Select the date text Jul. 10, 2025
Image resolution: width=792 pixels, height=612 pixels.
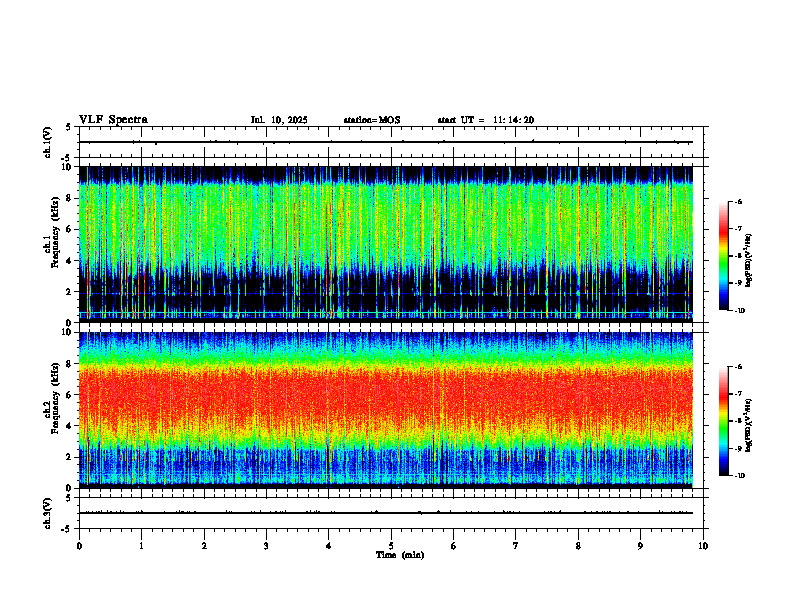[279, 120]
